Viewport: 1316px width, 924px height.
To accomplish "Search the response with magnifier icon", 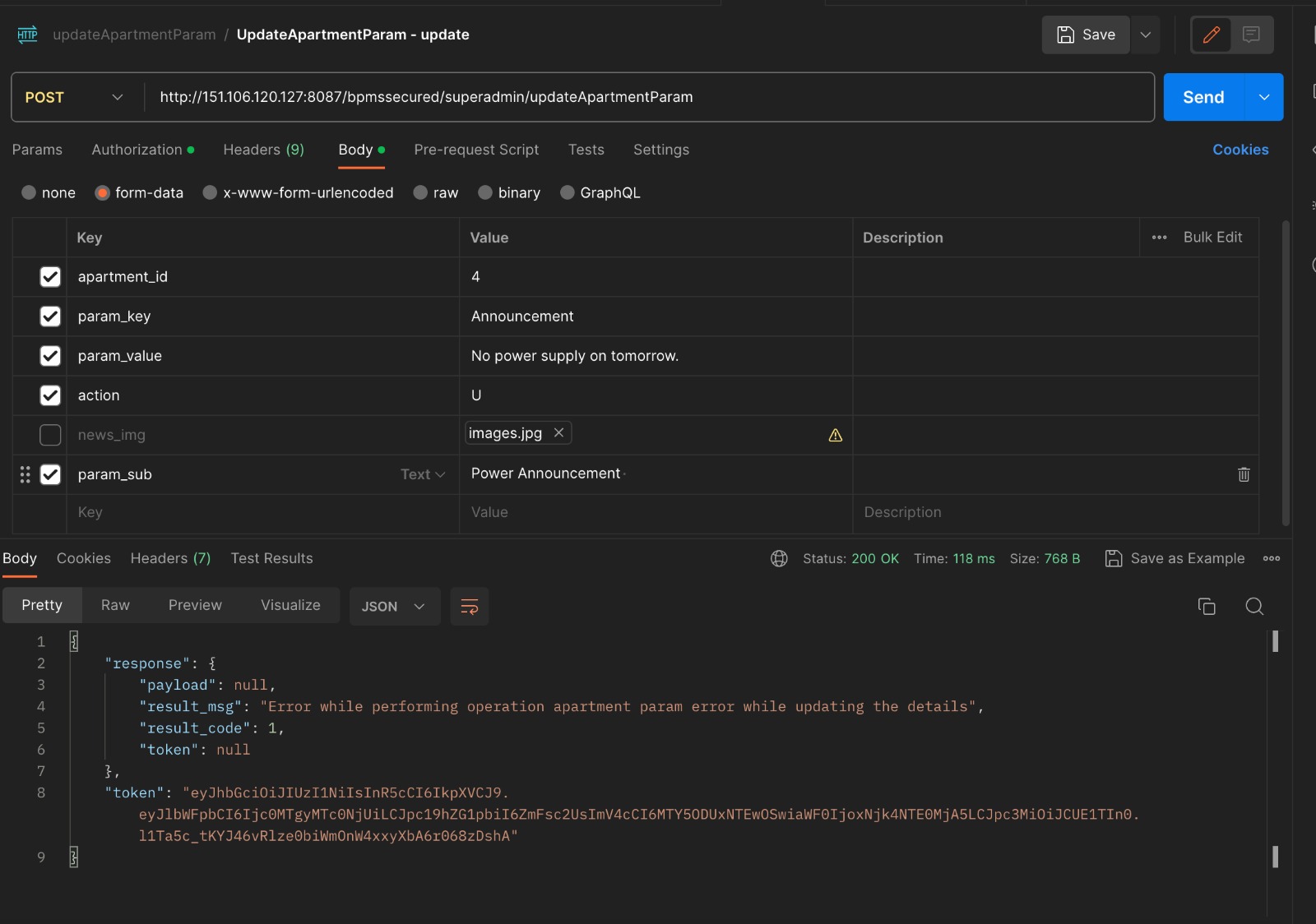I will (1253, 607).
